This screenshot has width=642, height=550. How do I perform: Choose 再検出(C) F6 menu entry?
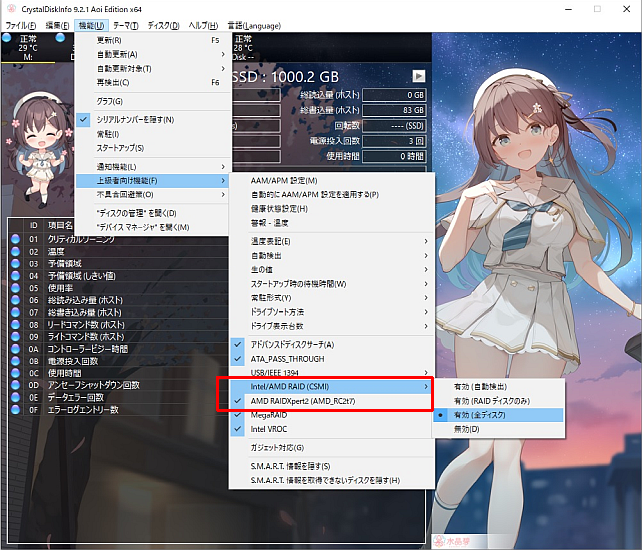153,82
